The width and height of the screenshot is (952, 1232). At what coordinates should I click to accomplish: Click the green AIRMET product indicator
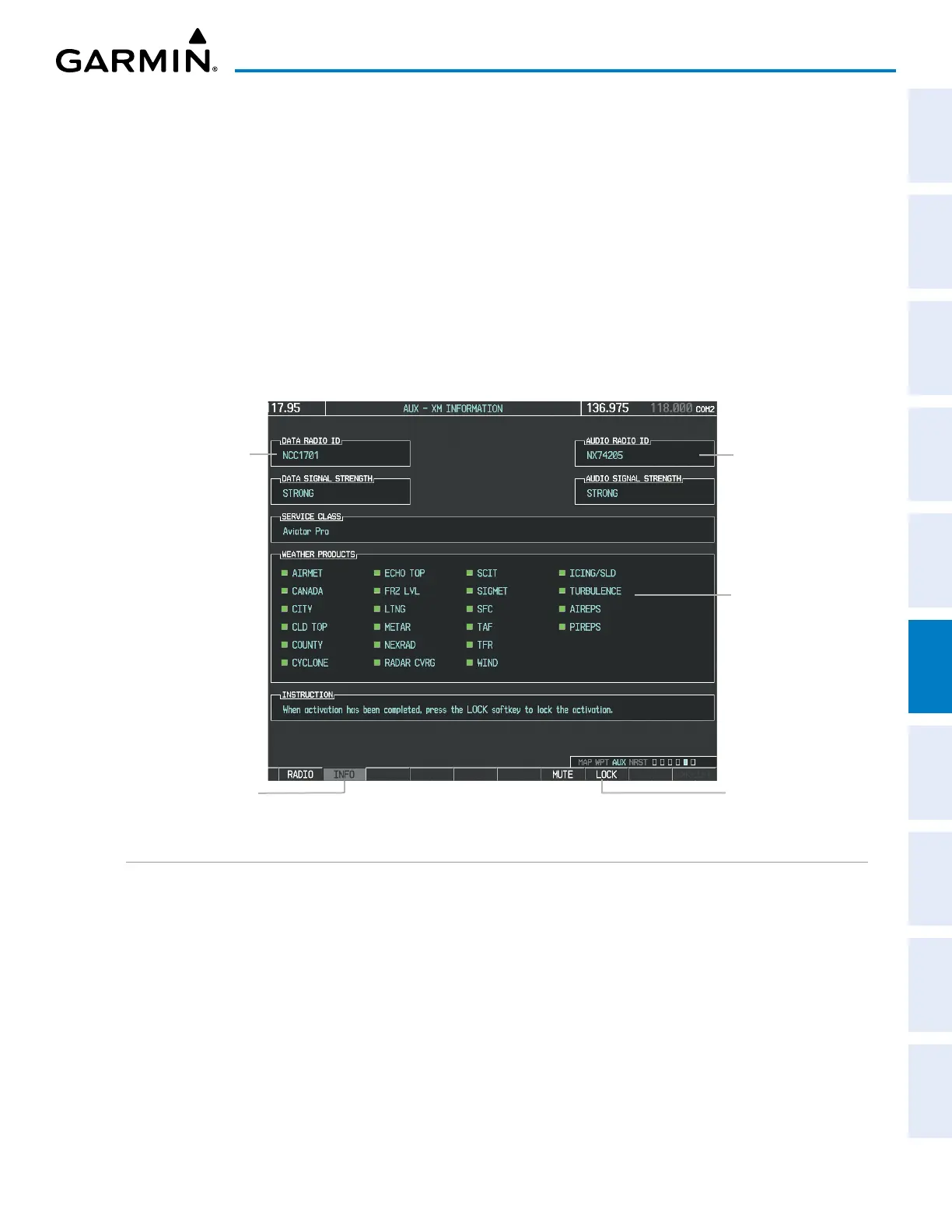tap(285, 573)
